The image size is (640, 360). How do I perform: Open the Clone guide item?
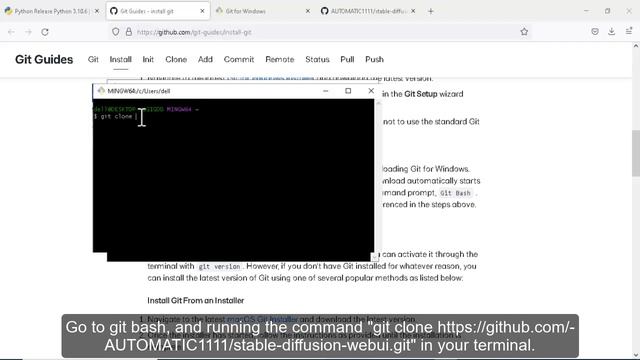[176, 60]
